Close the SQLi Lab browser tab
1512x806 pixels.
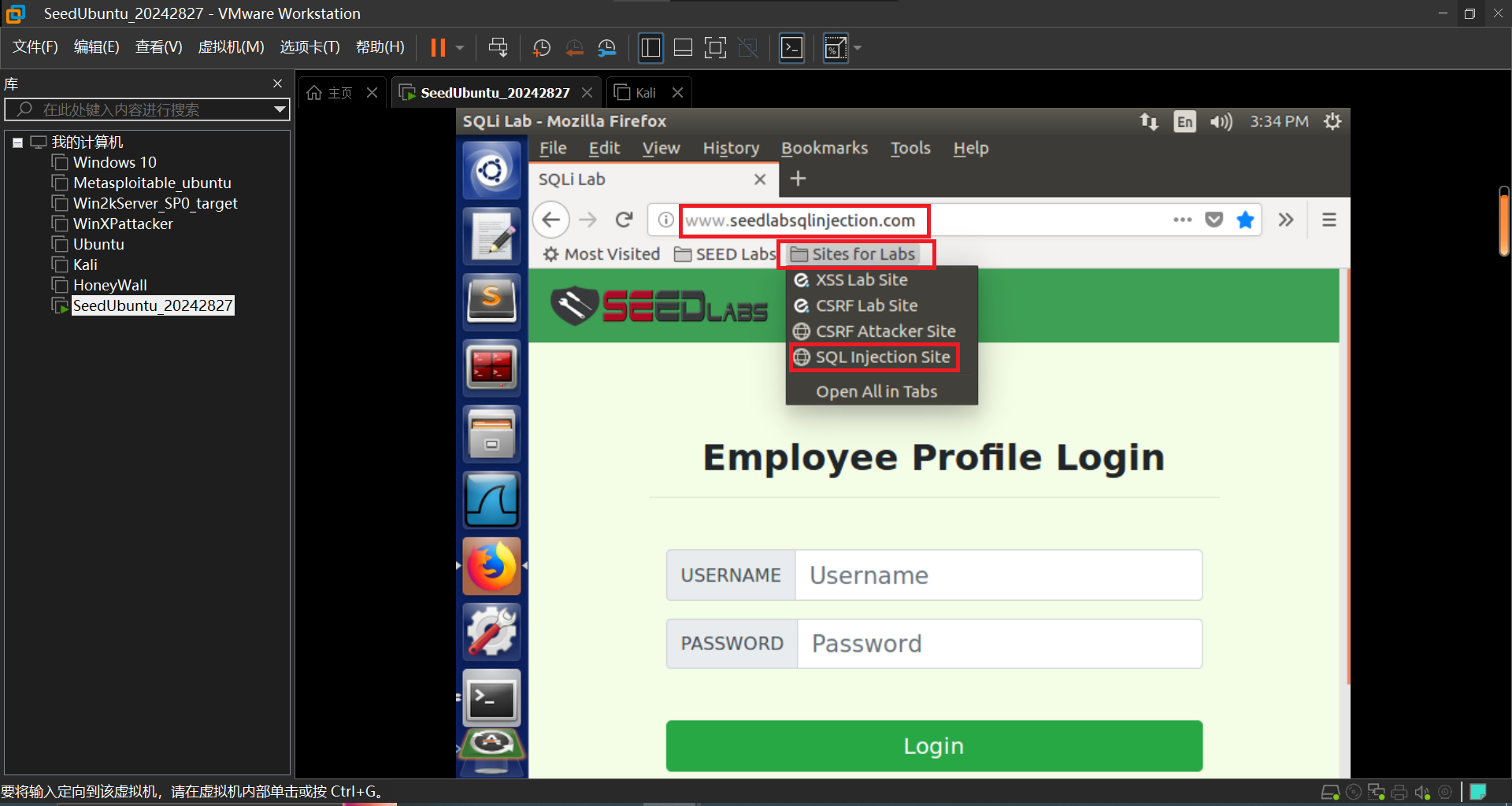pos(760,179)
